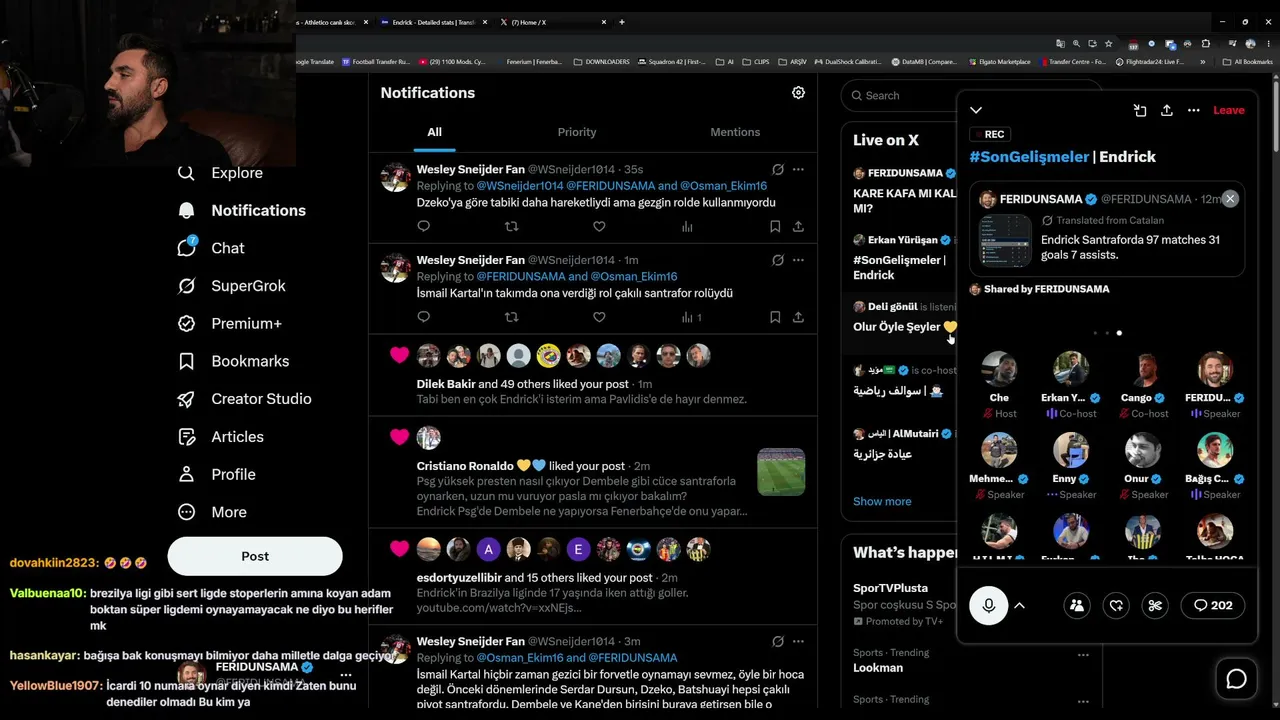
Task: Open the Space more options menu
Action: pos(1193,110)
